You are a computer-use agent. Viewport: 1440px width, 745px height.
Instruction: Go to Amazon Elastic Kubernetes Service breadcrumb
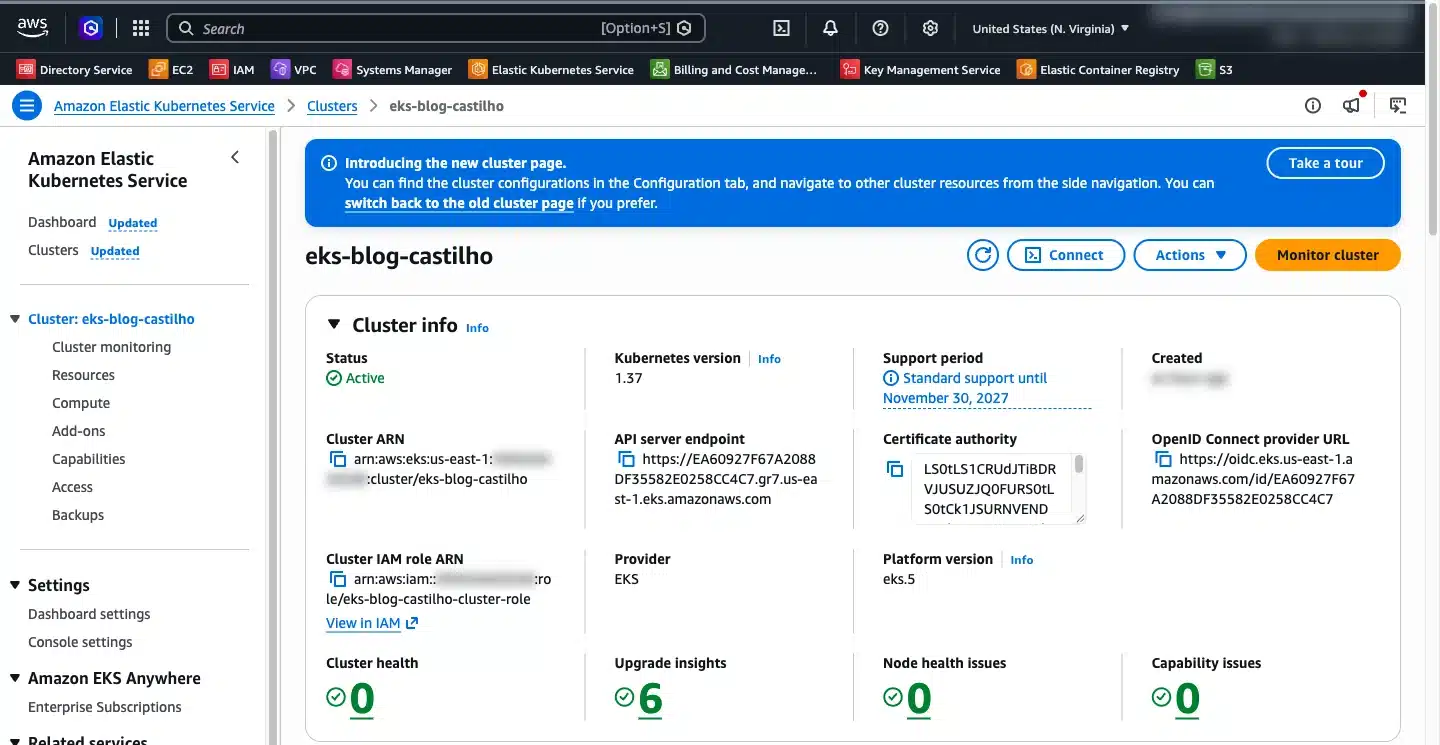pos(164,106)
